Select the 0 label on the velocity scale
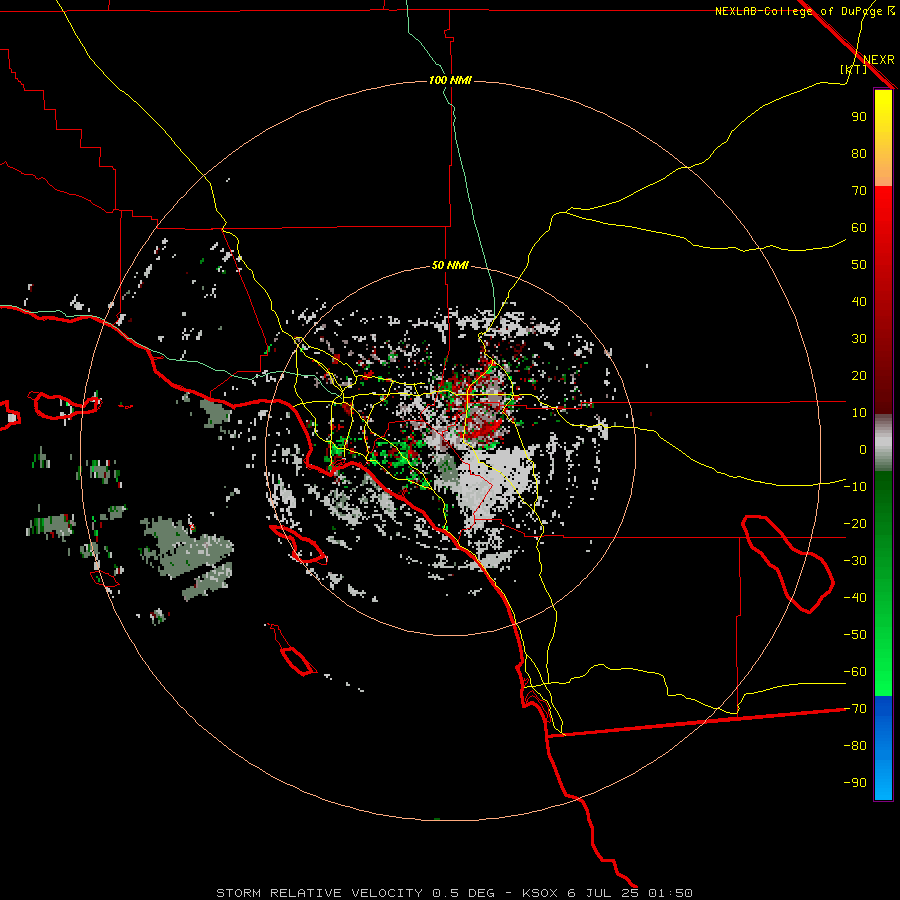Screen dimensions: 900x900 click(x=863, y=450)
